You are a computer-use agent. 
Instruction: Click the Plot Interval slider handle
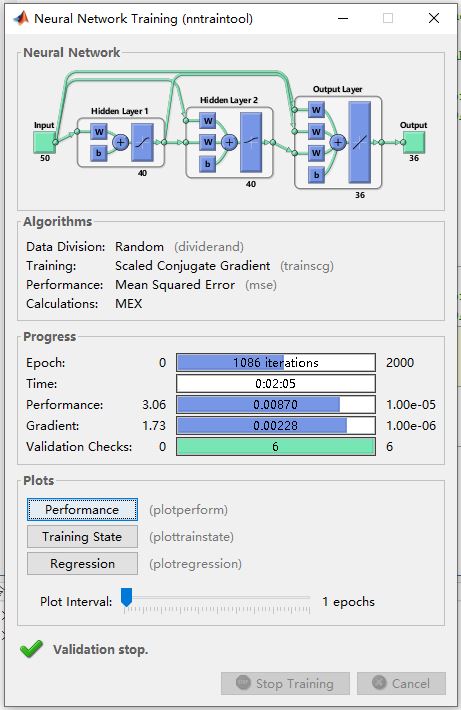(126, 597)
